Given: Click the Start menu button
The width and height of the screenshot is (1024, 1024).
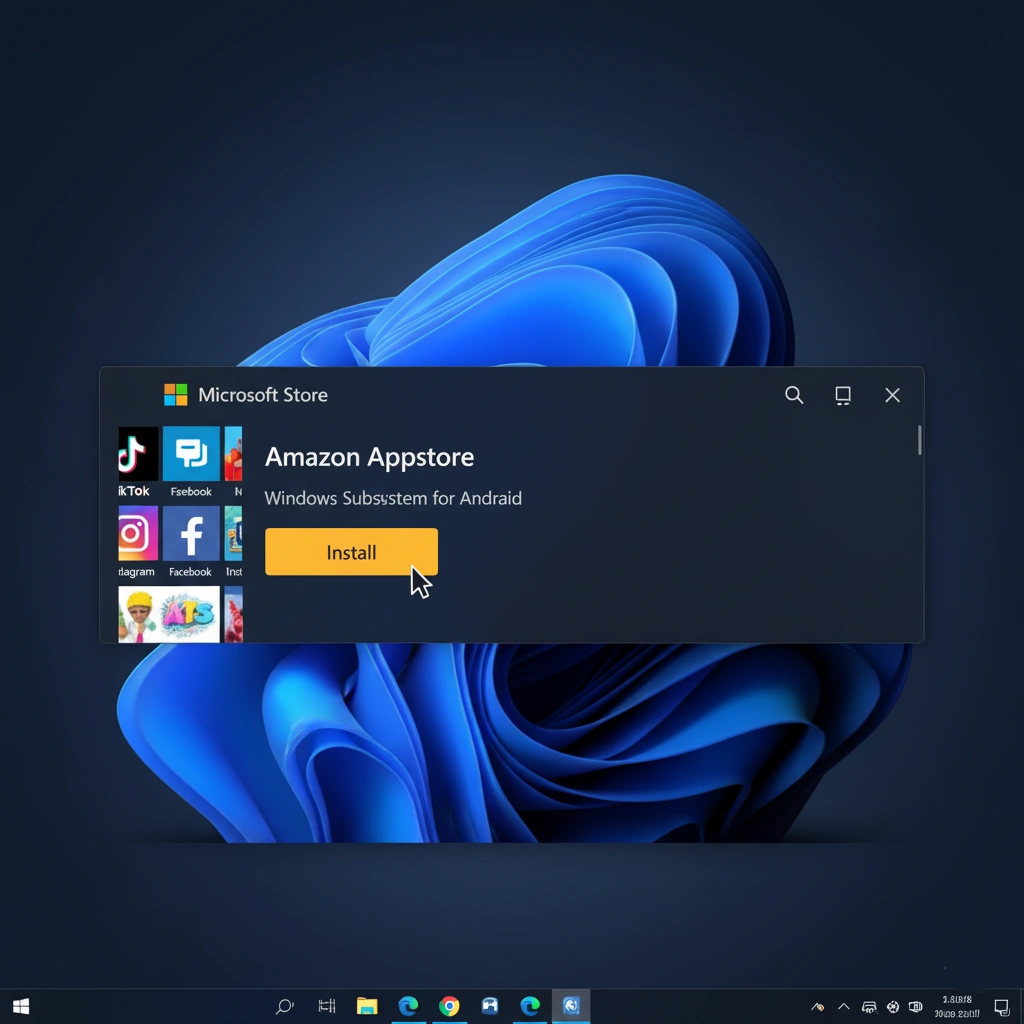Looking at the screenshot, I should click(20, 1006).
